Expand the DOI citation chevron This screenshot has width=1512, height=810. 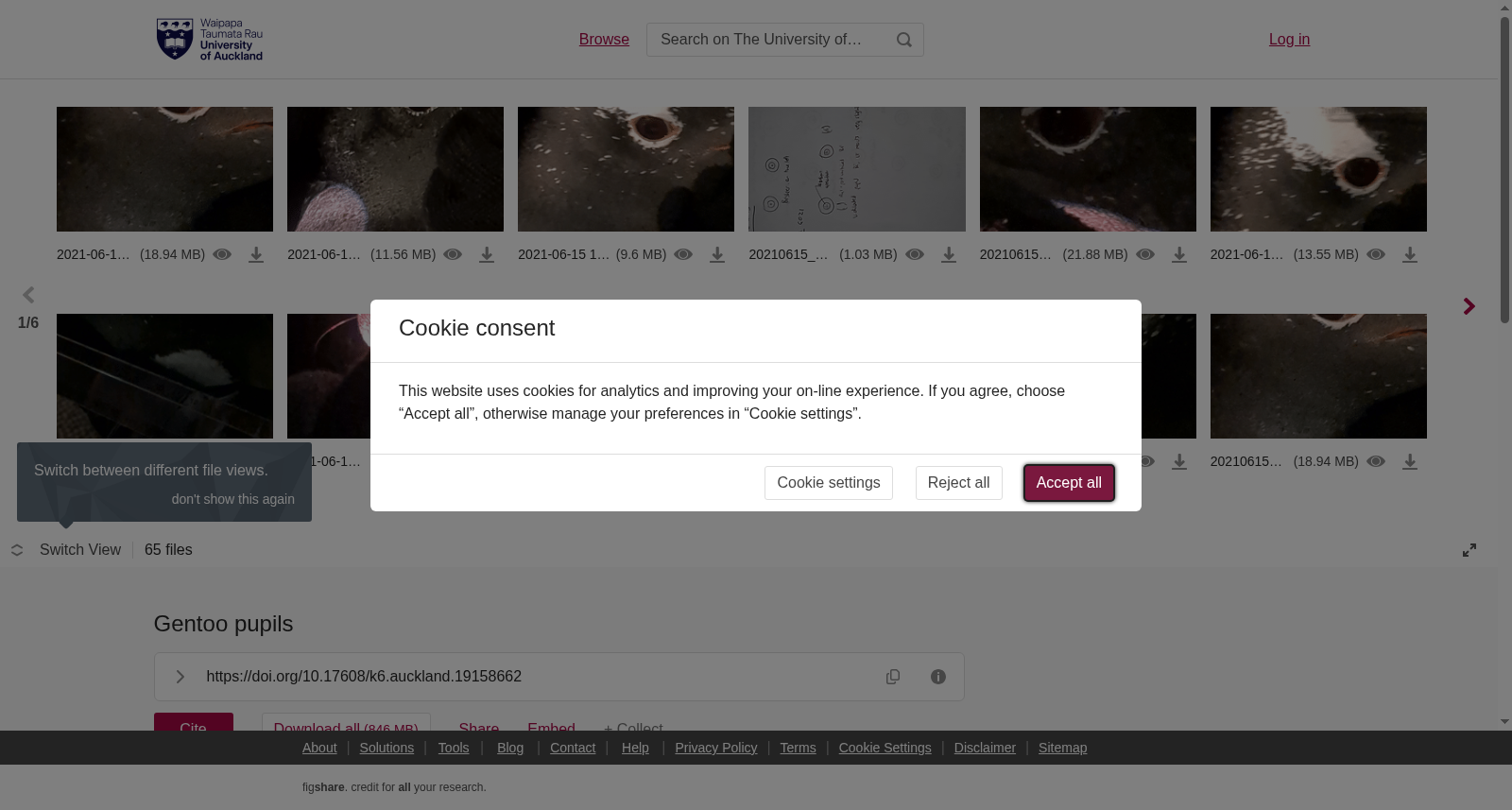[x=180, y=677]
